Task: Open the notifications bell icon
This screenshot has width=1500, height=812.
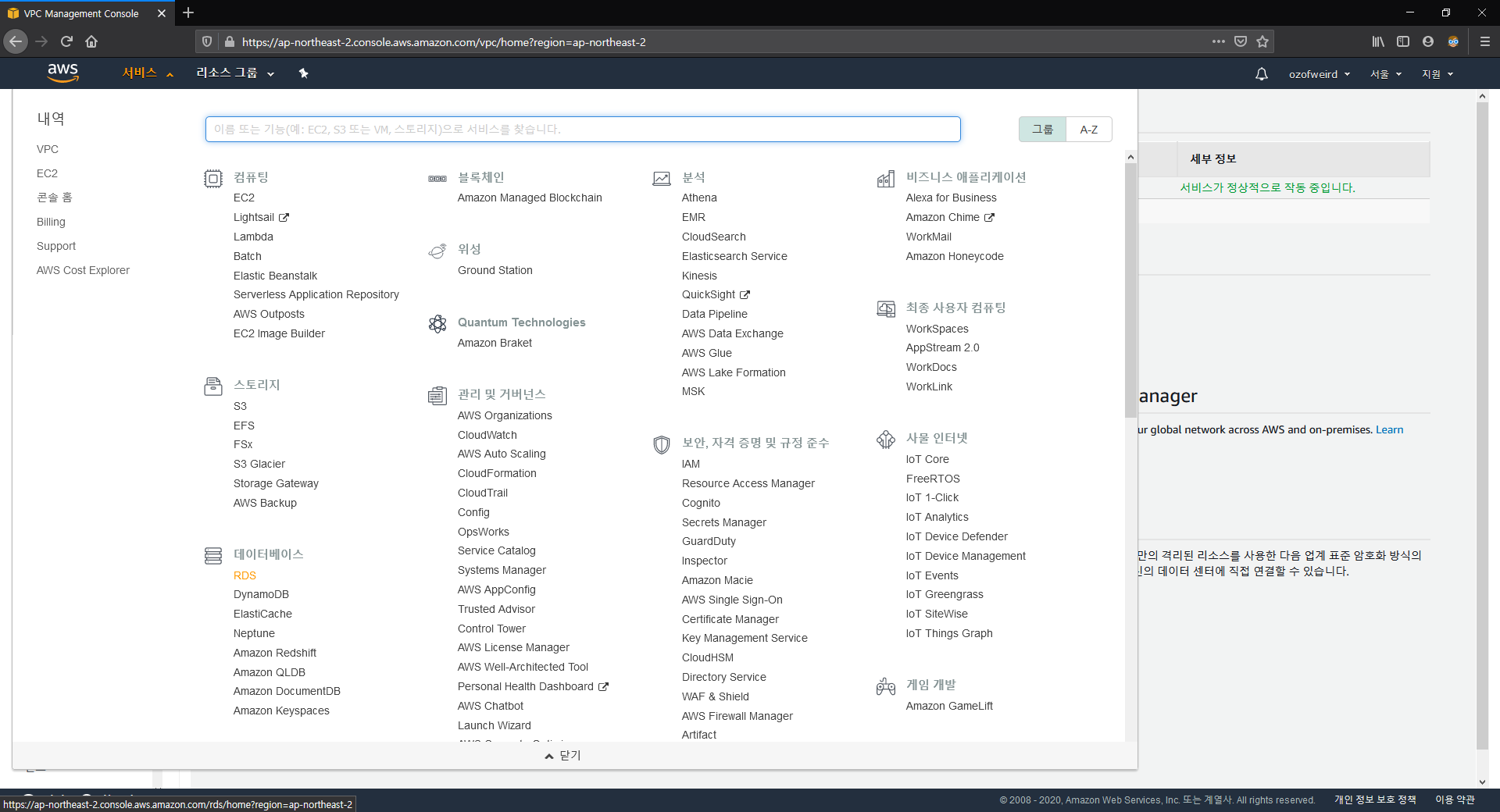Action: (1261, 74)
